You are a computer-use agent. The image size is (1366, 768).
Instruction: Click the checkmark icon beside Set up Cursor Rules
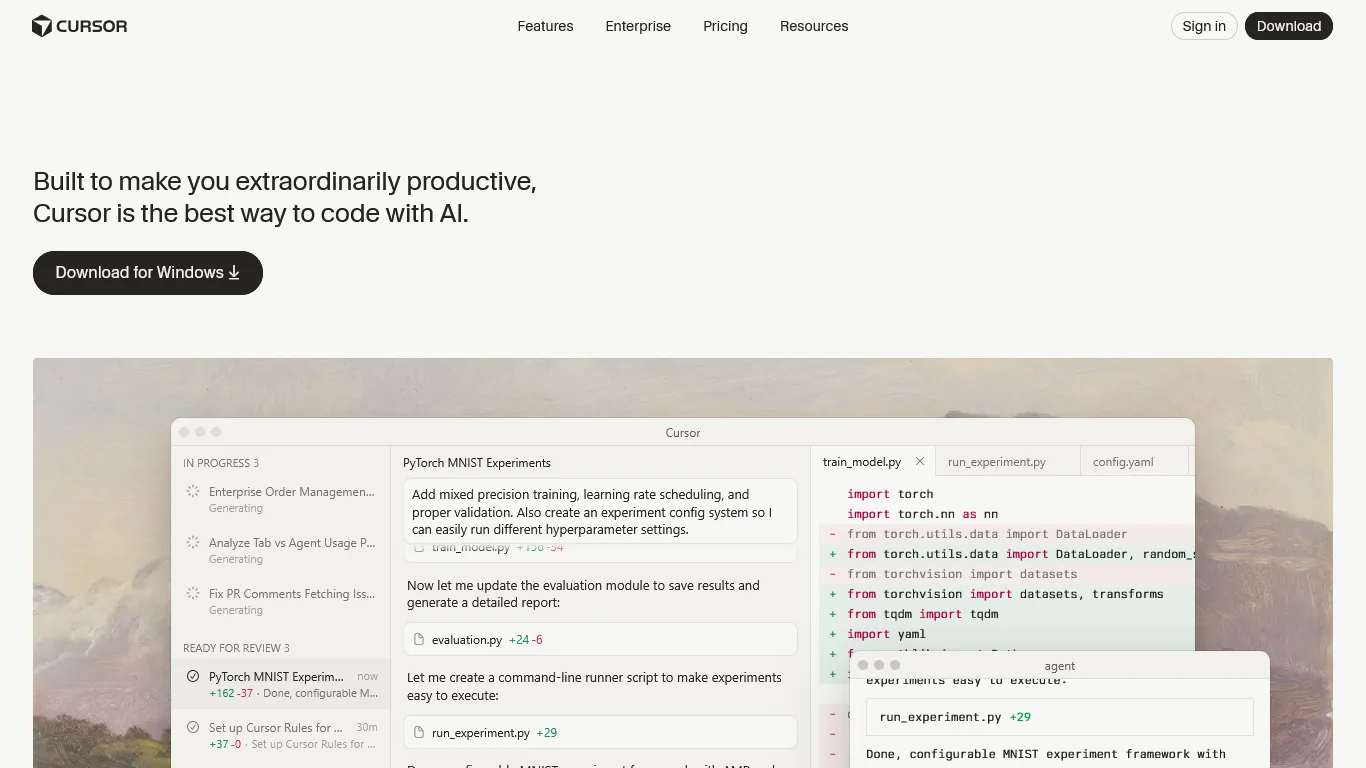coord(193,727)
